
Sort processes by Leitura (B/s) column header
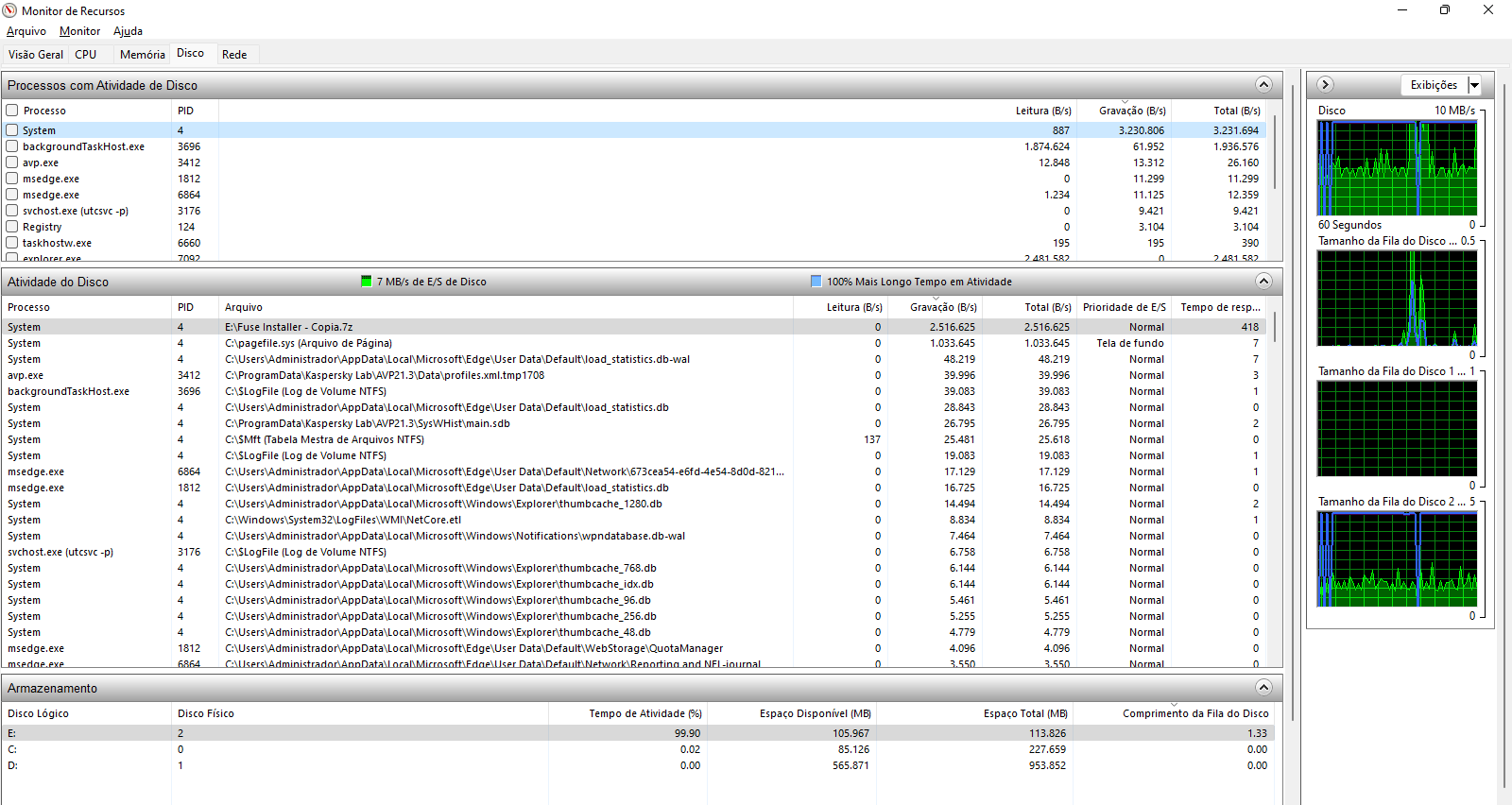click(x=1043, y=111)
